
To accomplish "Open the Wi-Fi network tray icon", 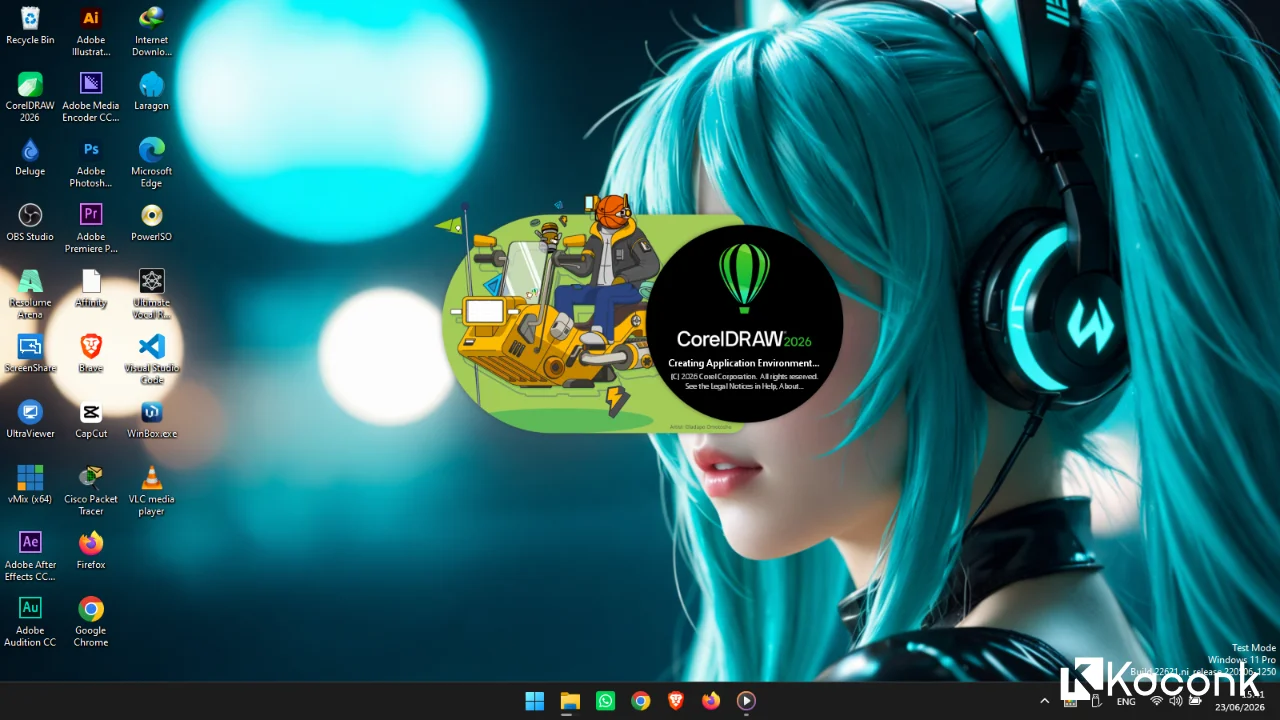I will [x=1157, y=701].
